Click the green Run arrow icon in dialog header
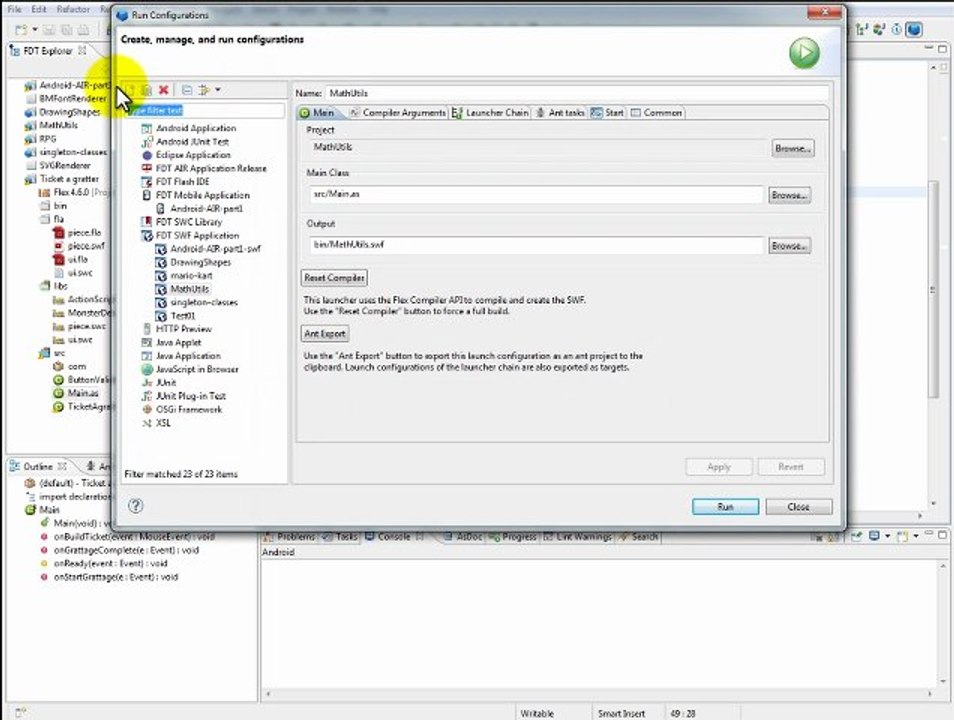This screenshot has width=954, height=720. (x=804, y=53)
